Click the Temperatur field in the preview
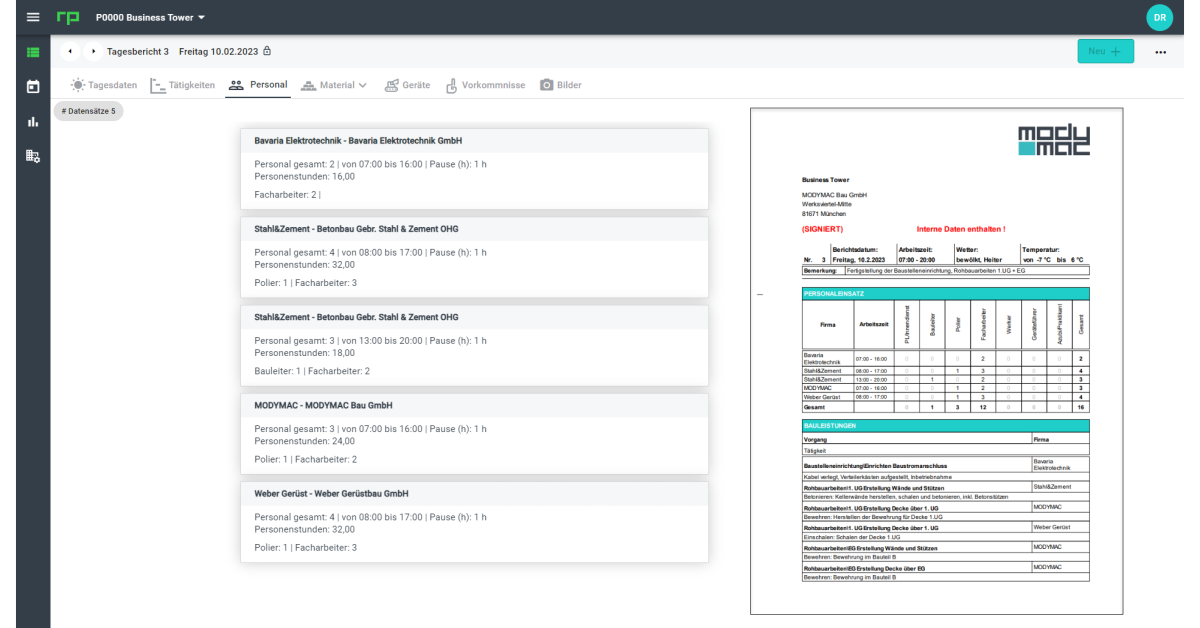Screen dimensions: 1200x628 point(1054,254)
